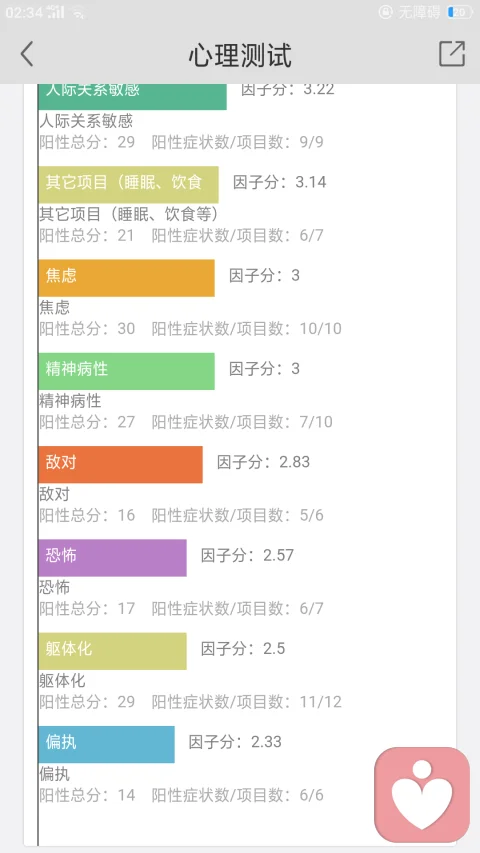The image size is (480, 853).
Task: Open the share/export icon
Action: pos(452,53)
